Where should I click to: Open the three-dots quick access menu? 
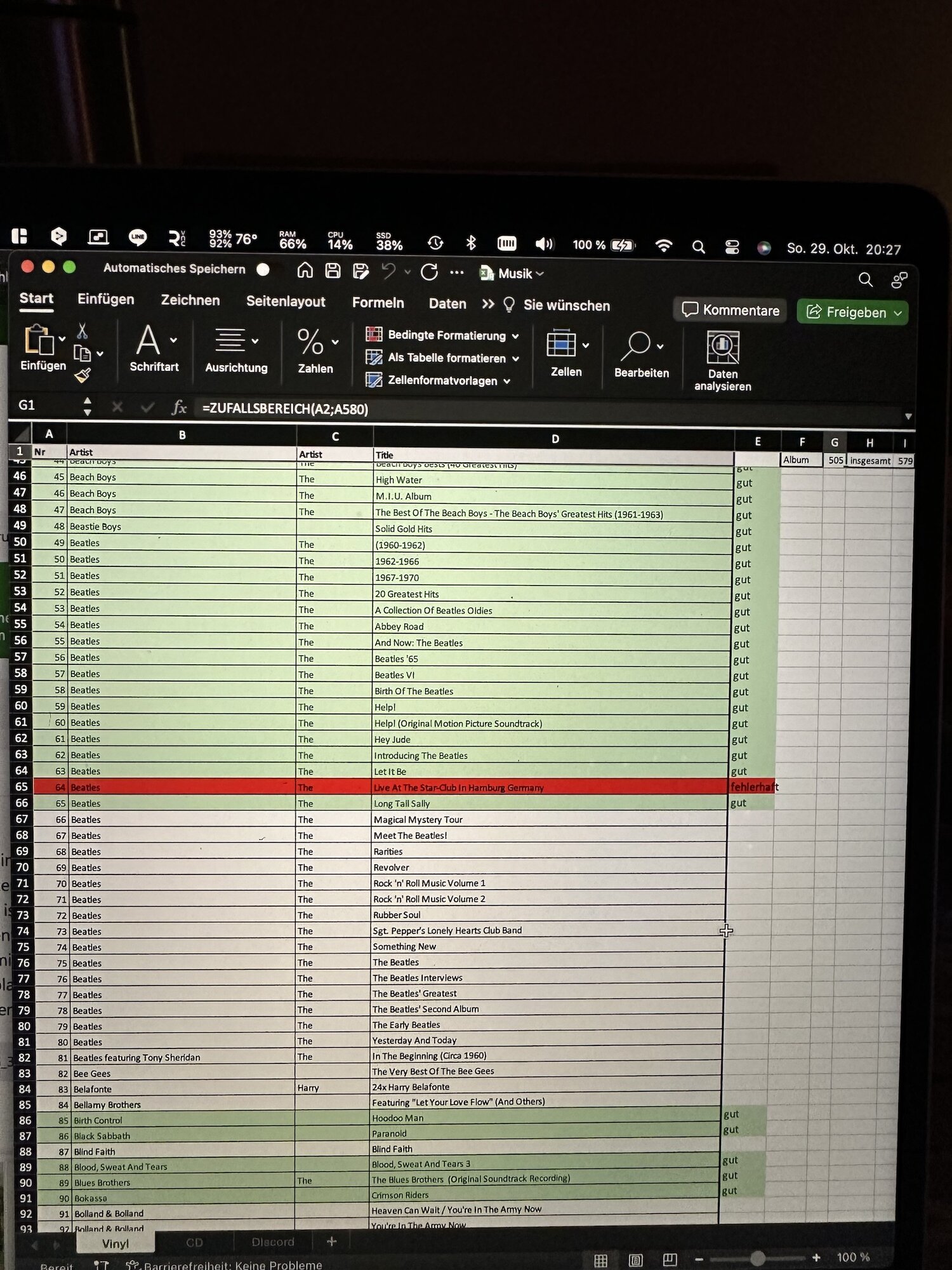456,273
